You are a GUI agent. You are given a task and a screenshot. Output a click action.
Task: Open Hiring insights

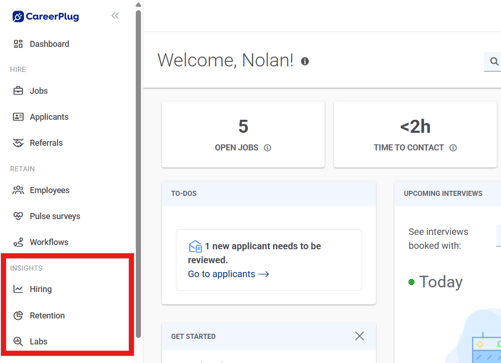coord(41,289)
